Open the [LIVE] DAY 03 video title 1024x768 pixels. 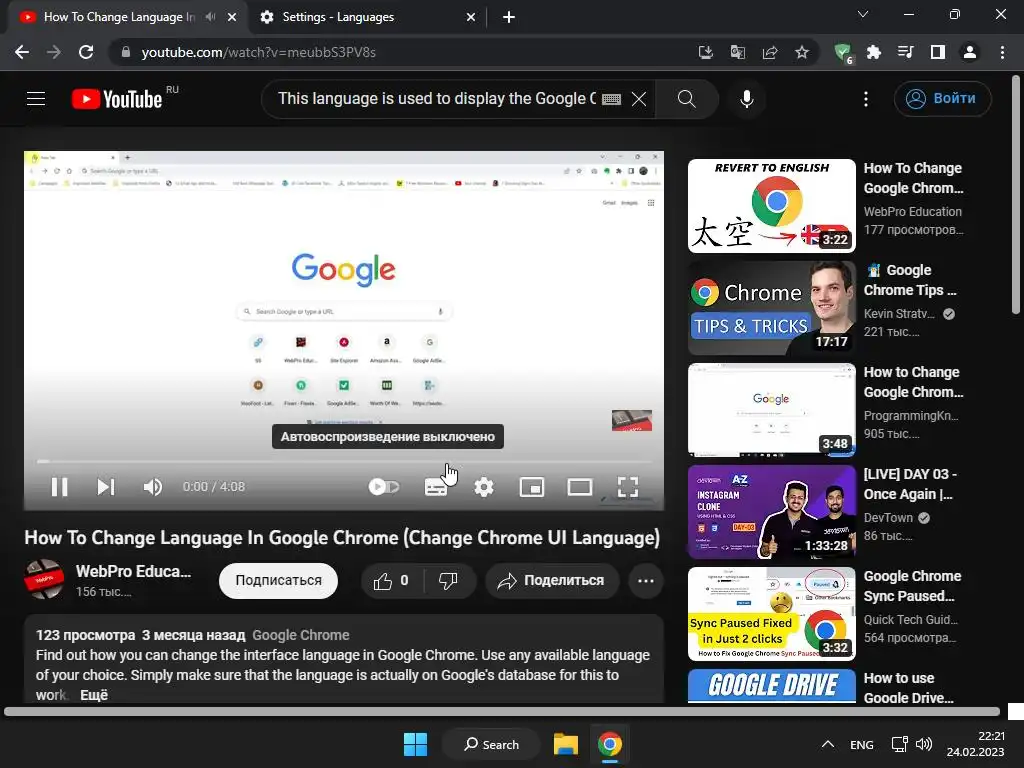pos(910,484)
